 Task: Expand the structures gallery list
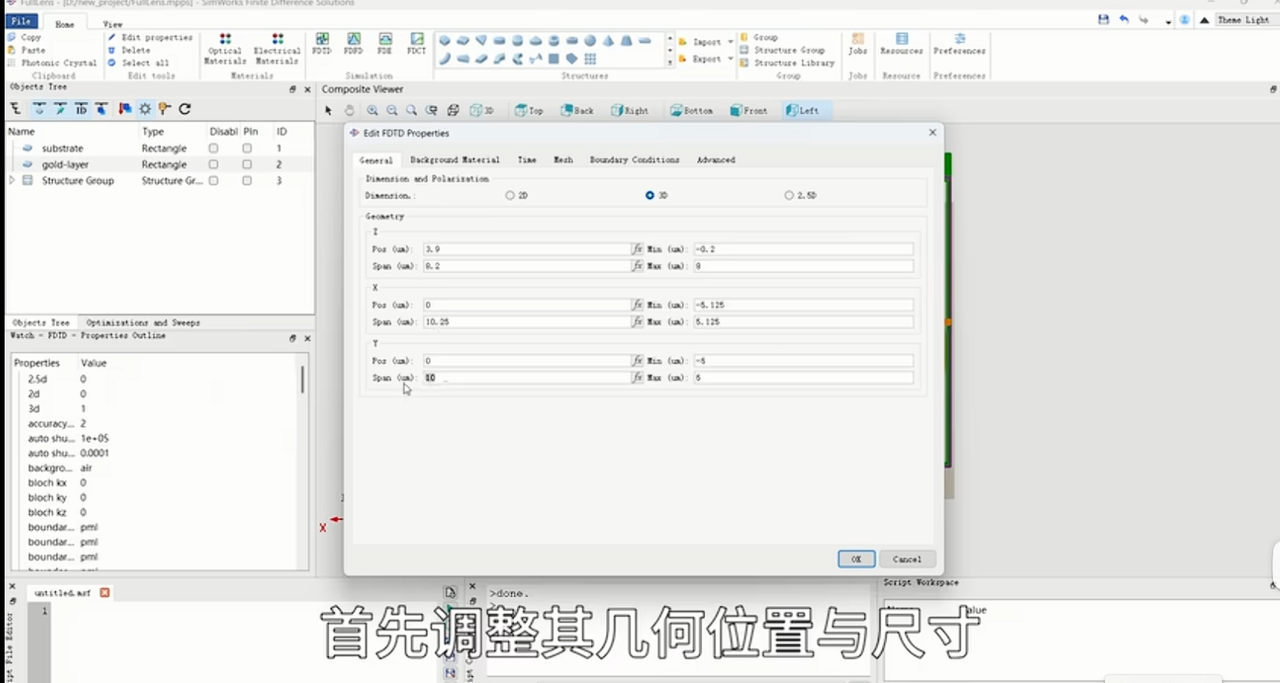pos(669,62)
